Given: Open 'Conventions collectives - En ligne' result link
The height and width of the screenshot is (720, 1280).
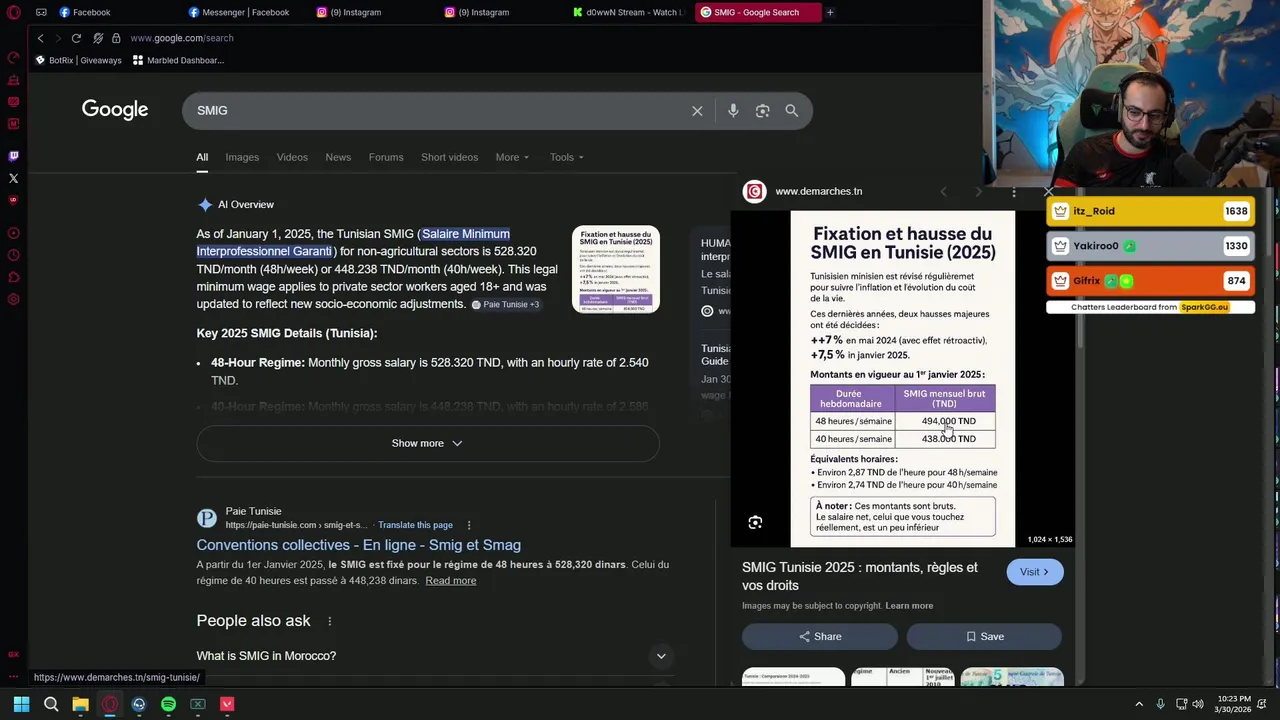Looking at the screenshot, I should [359, 545].
